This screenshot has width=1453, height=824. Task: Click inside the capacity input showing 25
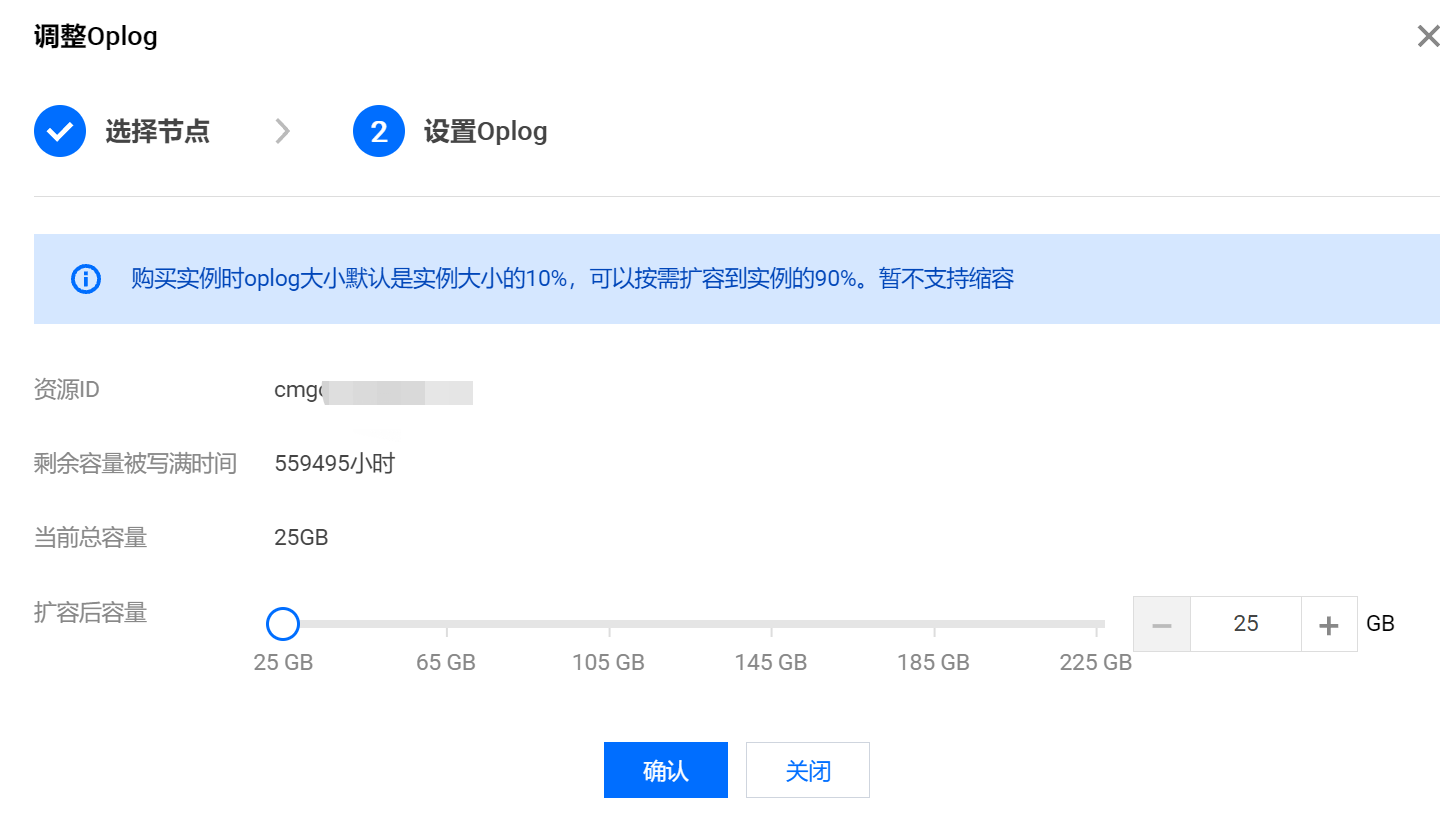(1245, 623)
